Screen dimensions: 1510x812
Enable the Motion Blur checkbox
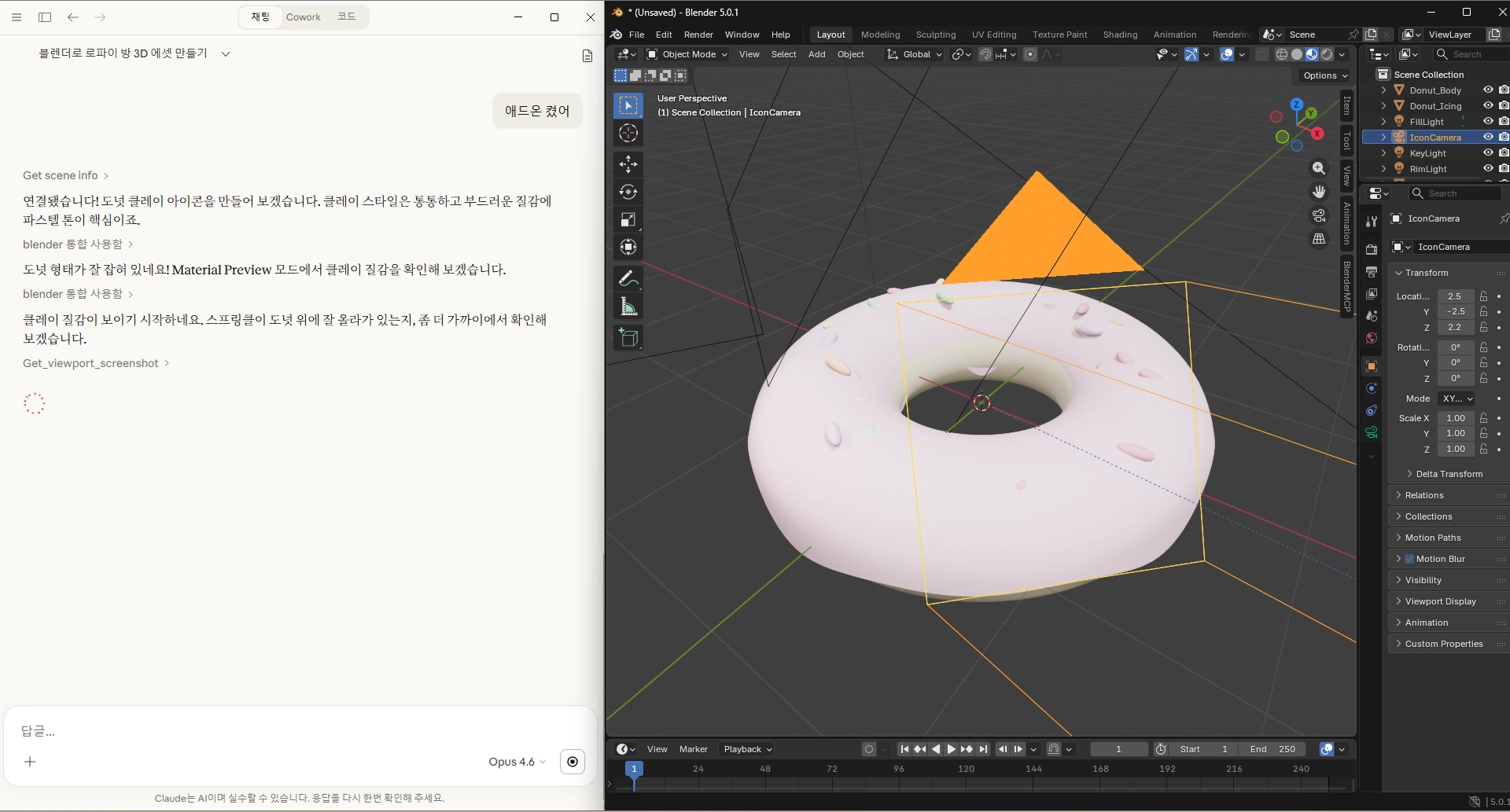(1409, 559)
